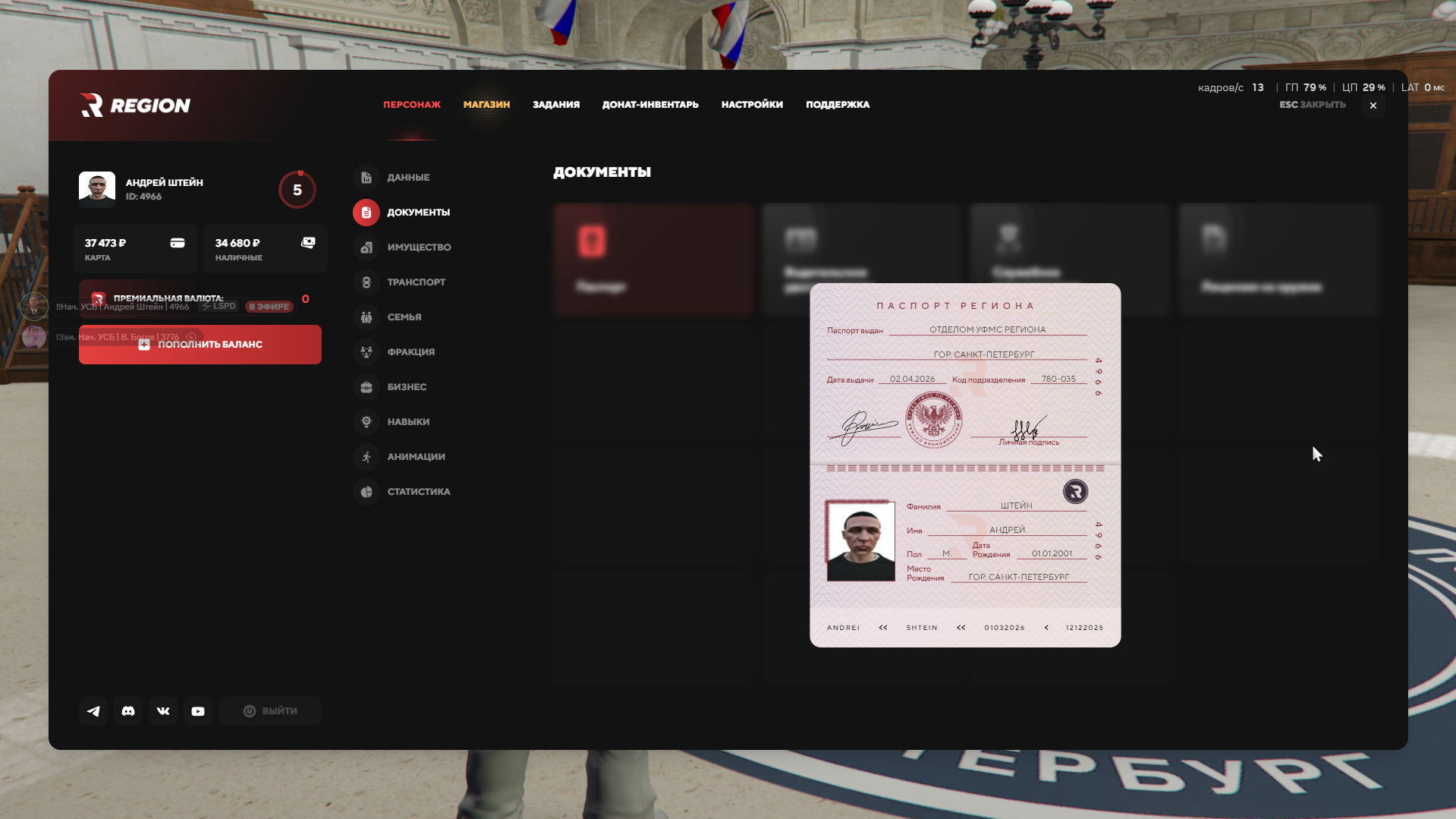Select the Транспорт sidebar icon
This screenshot has width=1456, height=819.
366,282
